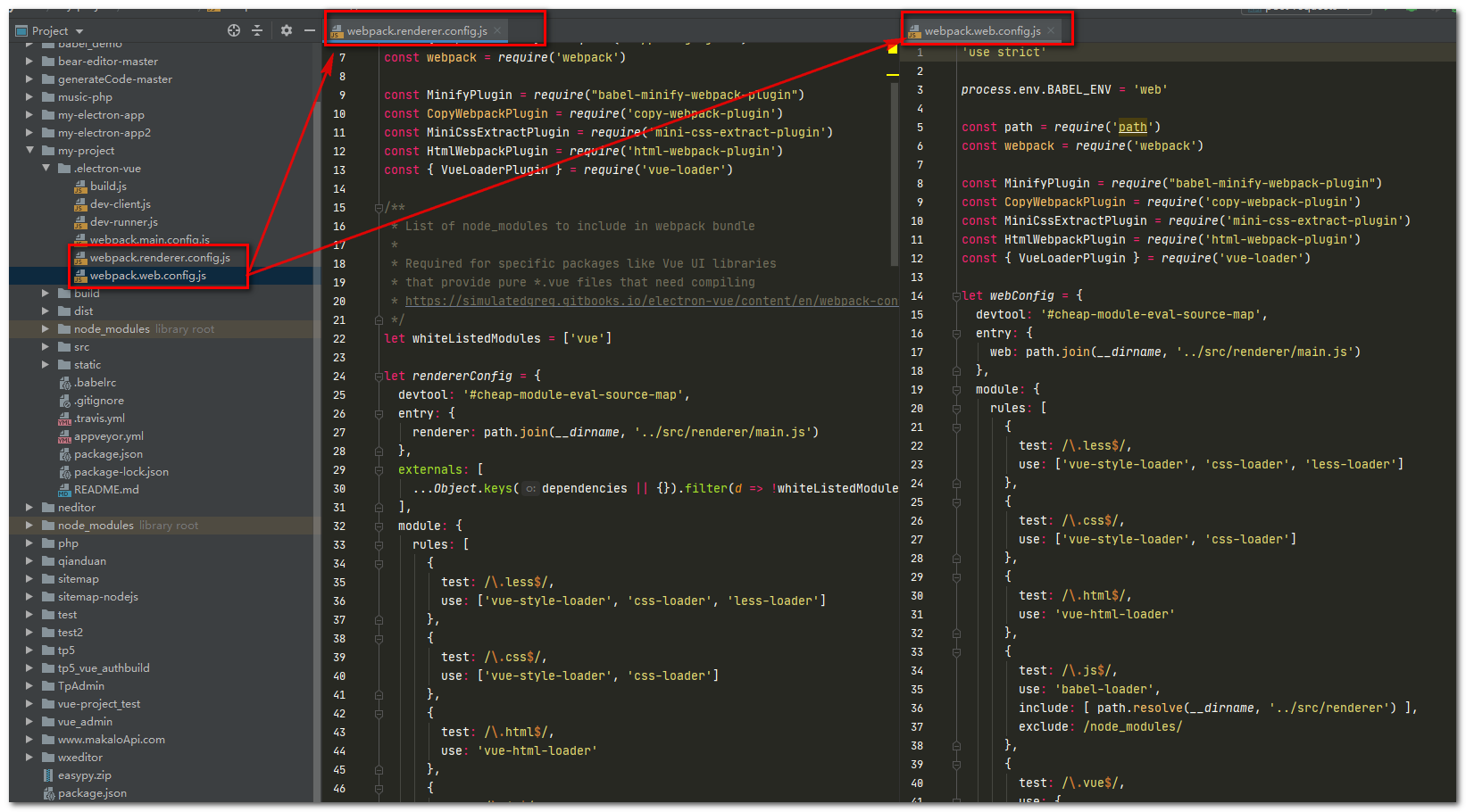Select the tp5_vue_authbuild folder
Screen dimensions: 1466x812
(x=104, y=668)
